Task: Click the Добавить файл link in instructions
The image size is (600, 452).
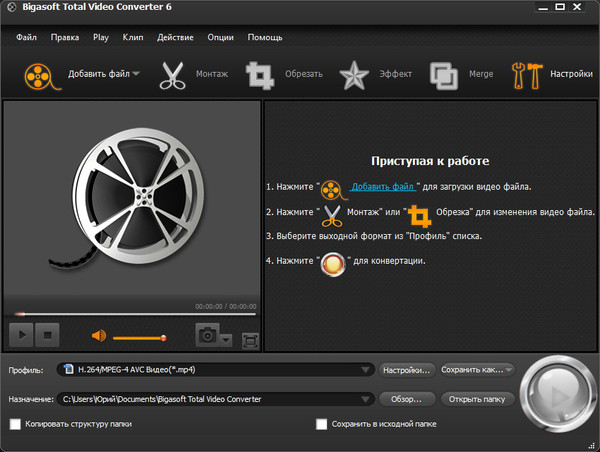Action: point(382,186)
